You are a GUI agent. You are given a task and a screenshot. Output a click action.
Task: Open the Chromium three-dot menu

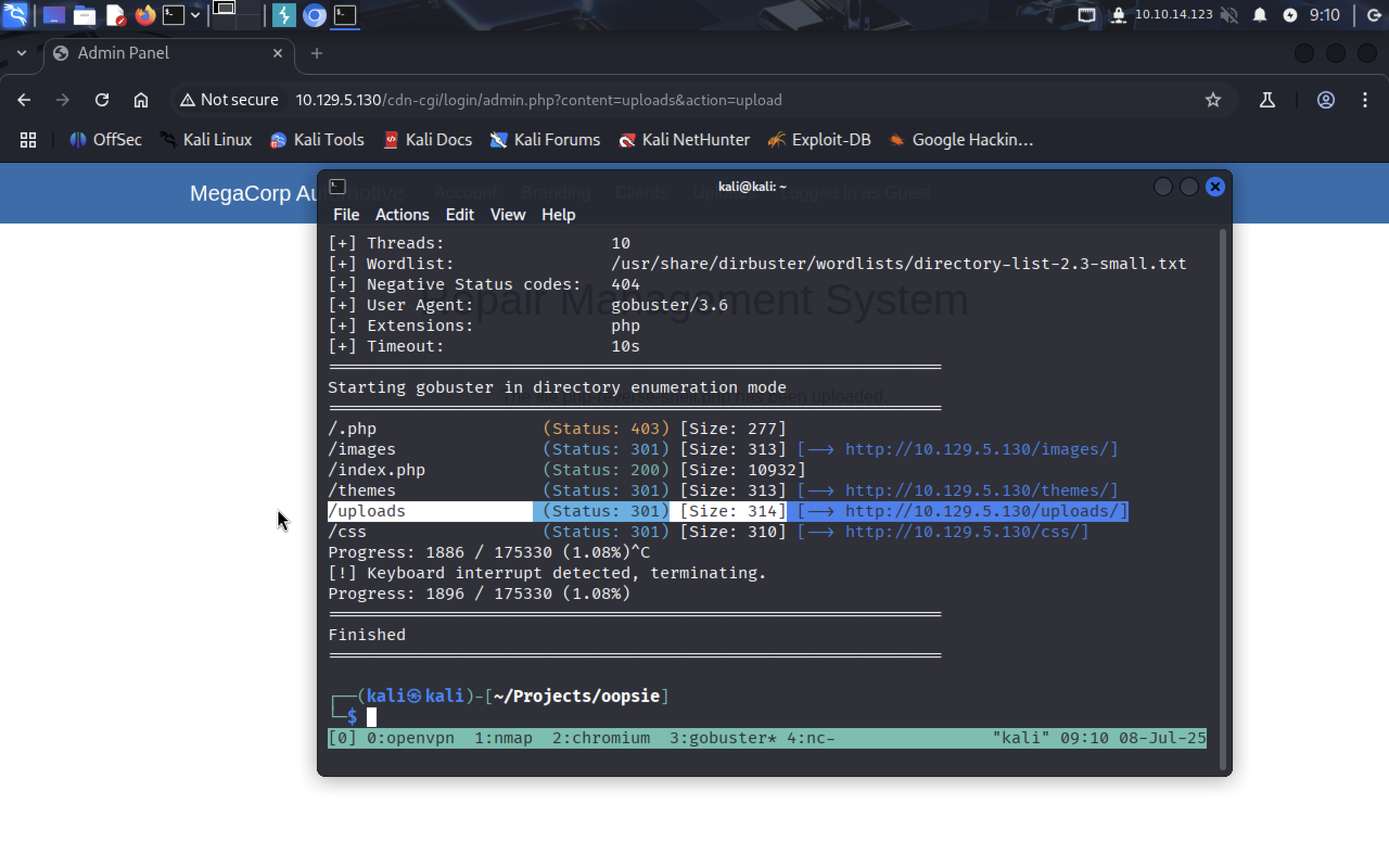point(1365,100)
